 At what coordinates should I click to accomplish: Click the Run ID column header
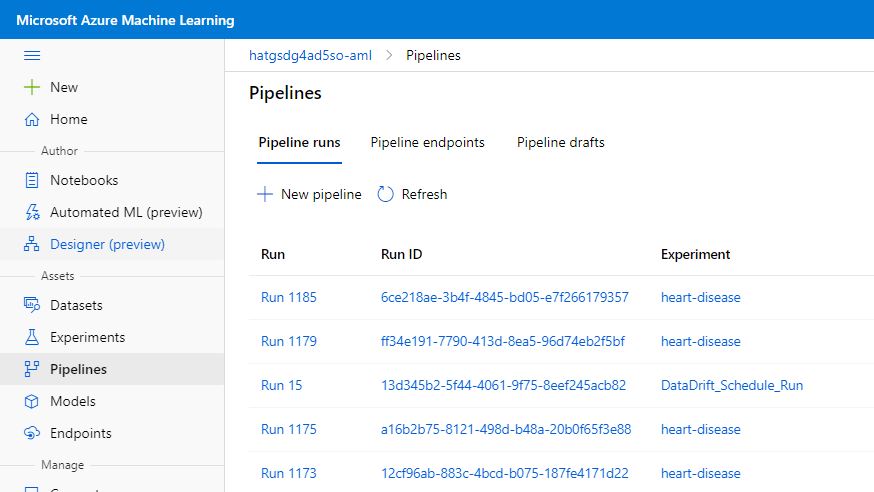(401, 254)
